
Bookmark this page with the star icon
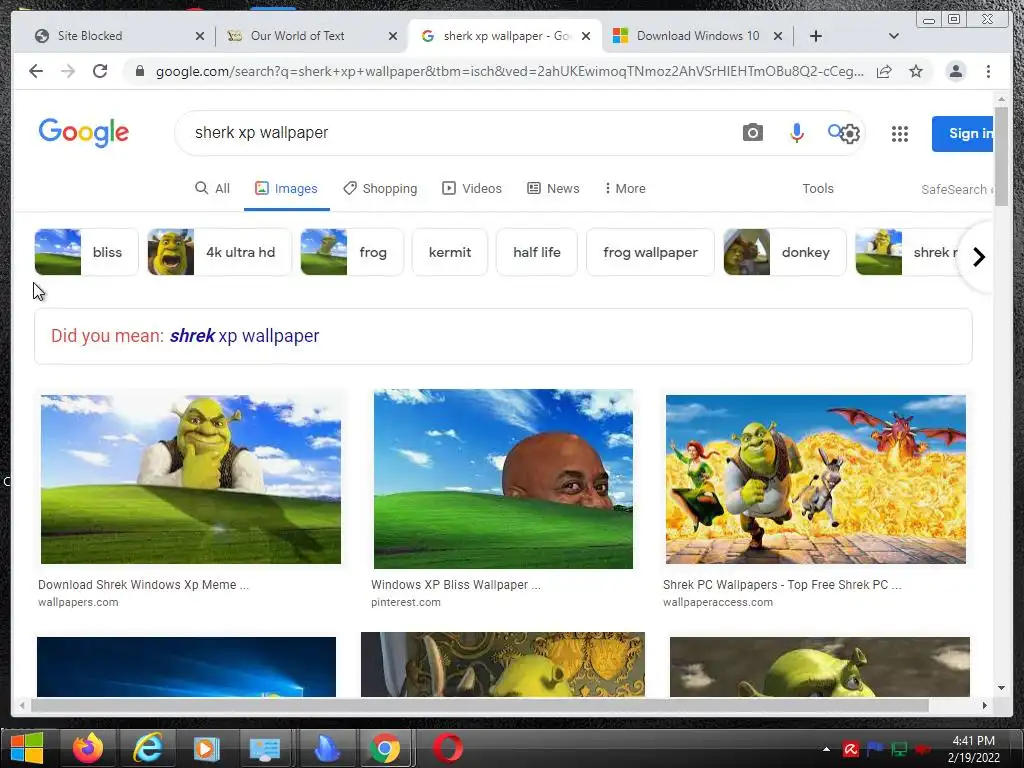point(916,71)
